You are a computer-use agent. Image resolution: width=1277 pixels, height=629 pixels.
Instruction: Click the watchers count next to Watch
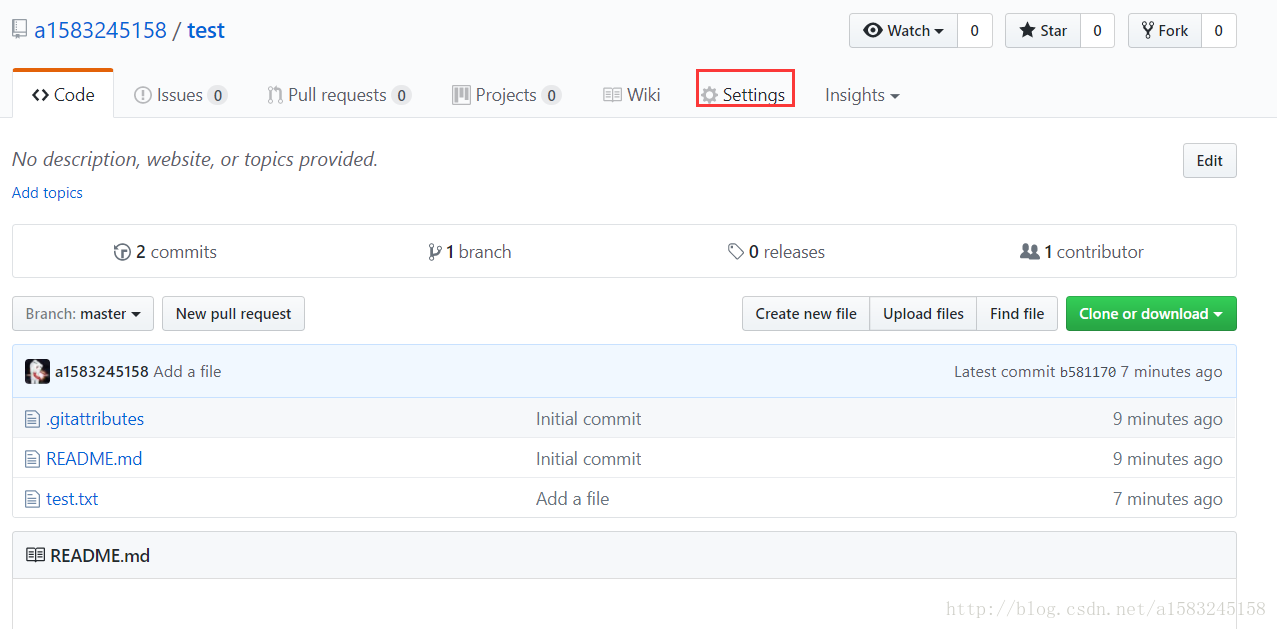pyautogui.click(x=975, y=31)
